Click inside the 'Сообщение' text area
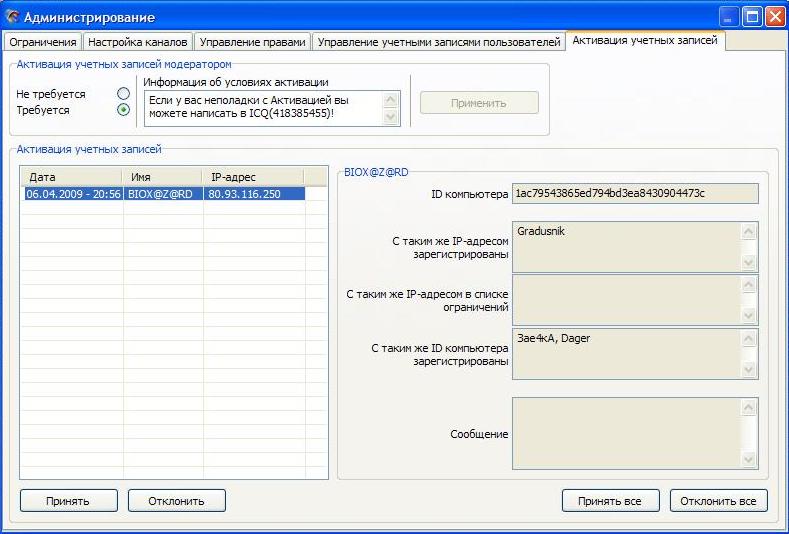Viewport: 789px width, 534px height. [627, 433]
